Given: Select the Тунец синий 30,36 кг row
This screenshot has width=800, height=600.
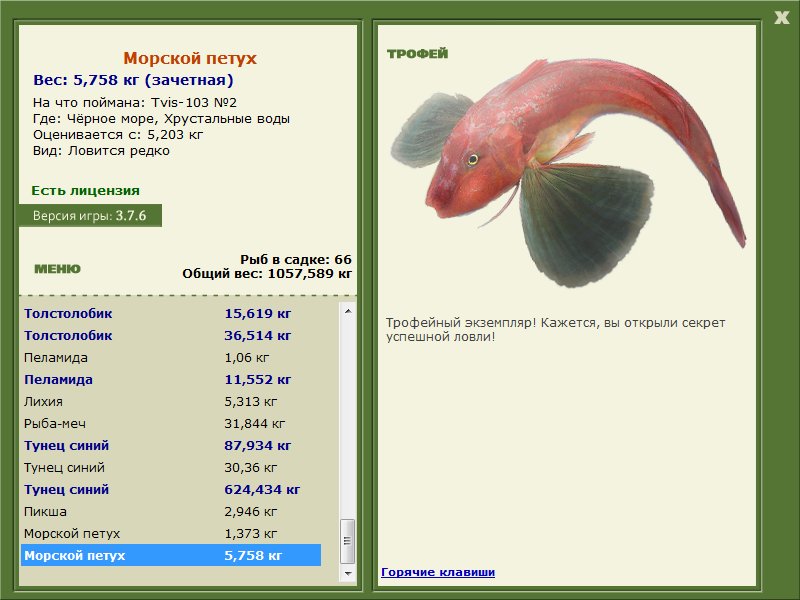Looking at the screenshot, I should click(171, 467).
